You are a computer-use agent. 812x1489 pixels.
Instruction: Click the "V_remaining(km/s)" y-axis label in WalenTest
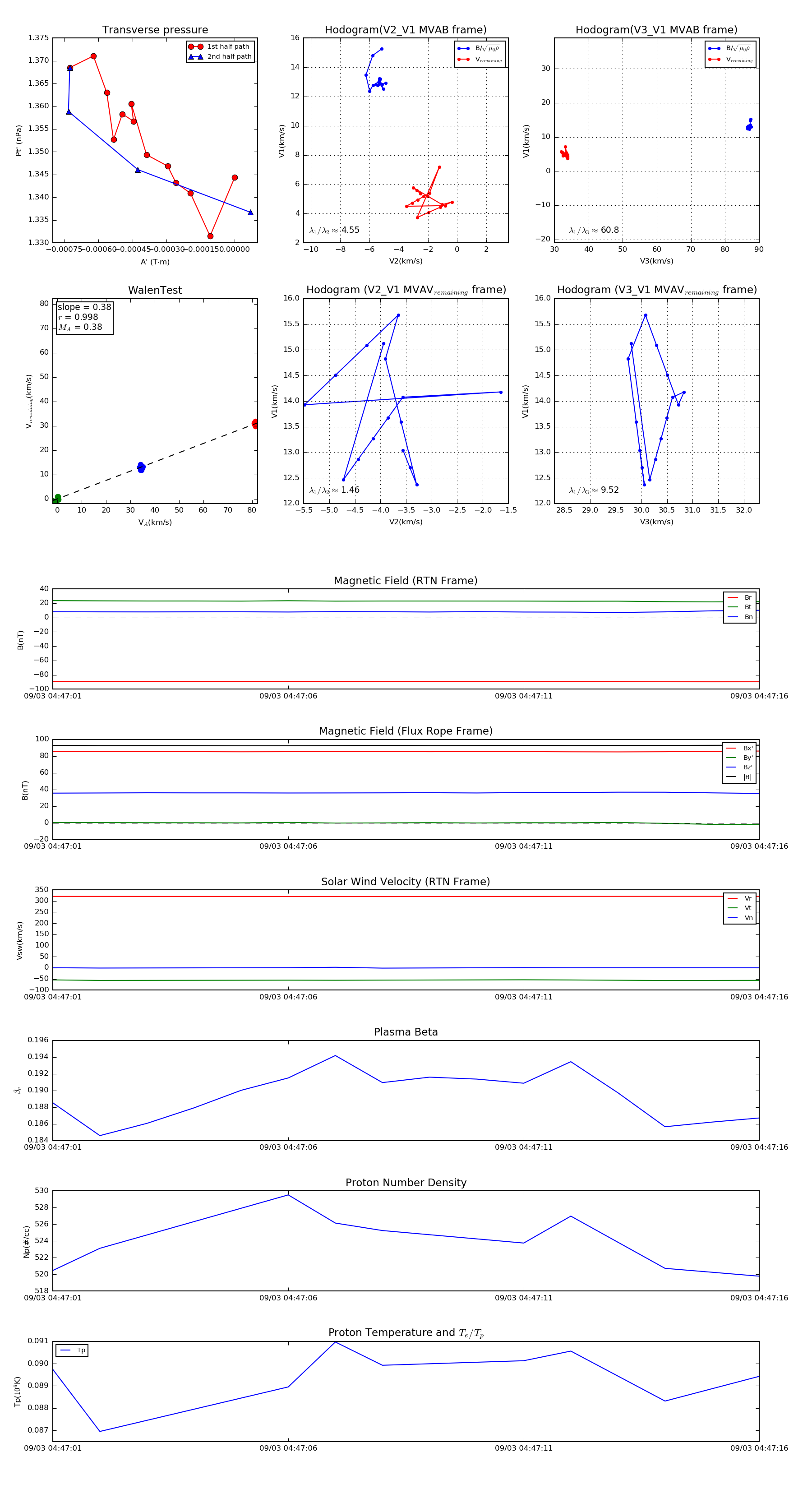[28, 401]
